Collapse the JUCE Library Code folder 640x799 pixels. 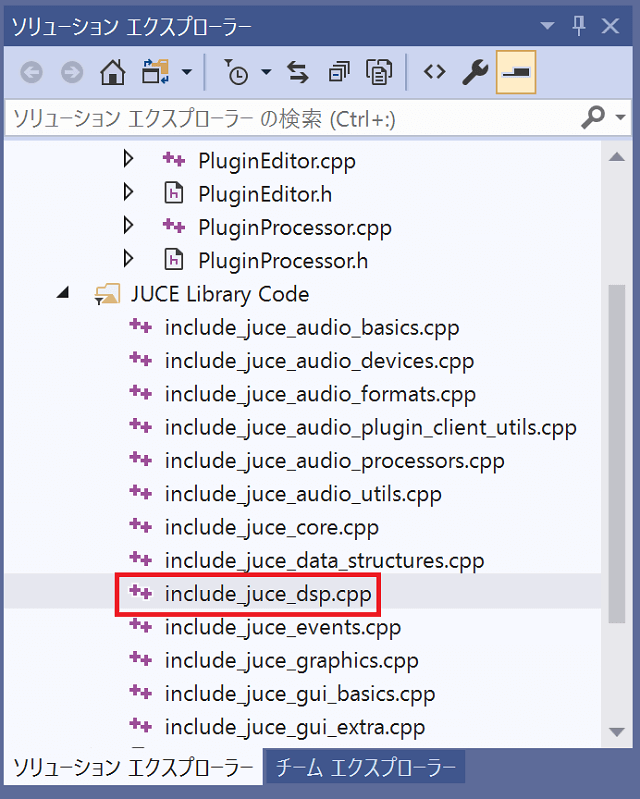coord(63,292)
